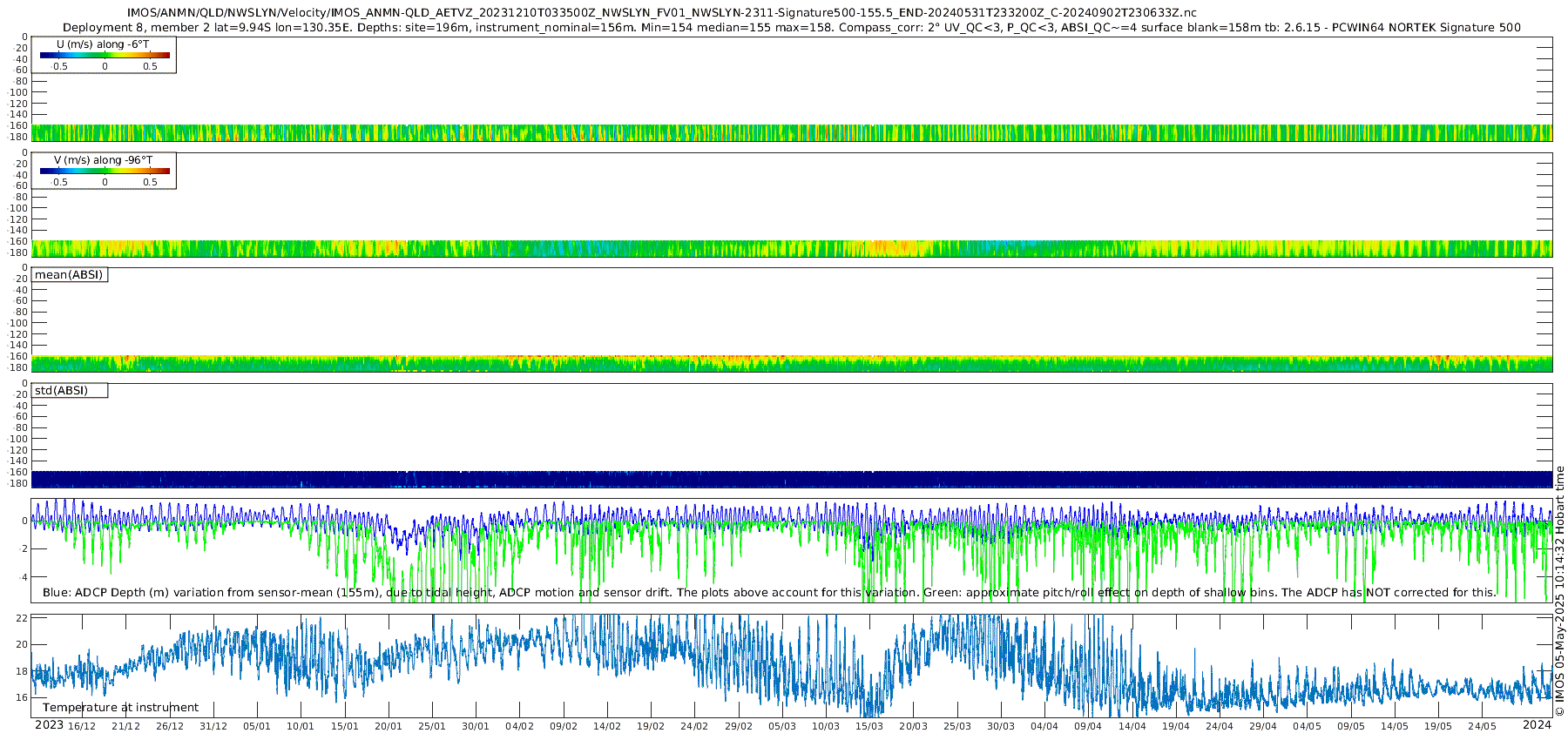Click the 29/02 date tick
The width and height of the screenshot is (1568, 740).
[x=739, y=726]
